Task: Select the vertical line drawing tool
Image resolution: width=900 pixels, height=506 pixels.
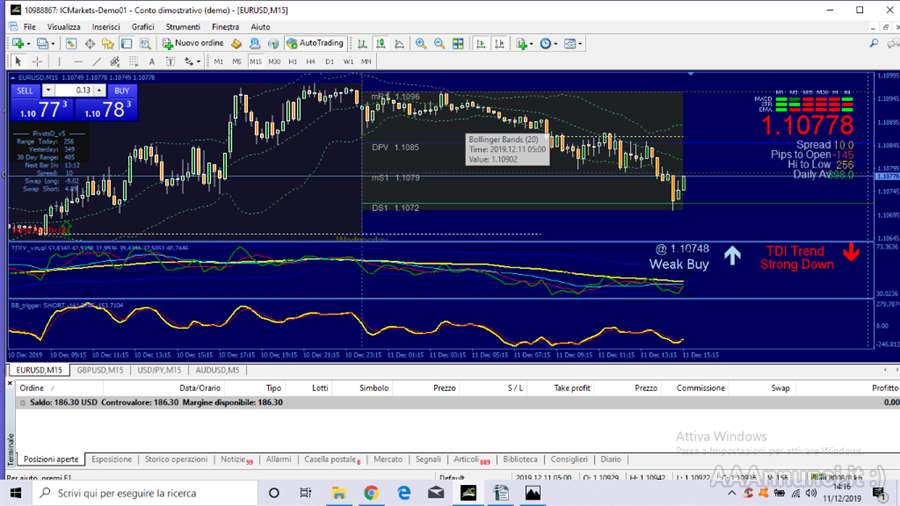Action: click(x=59, y=61)
